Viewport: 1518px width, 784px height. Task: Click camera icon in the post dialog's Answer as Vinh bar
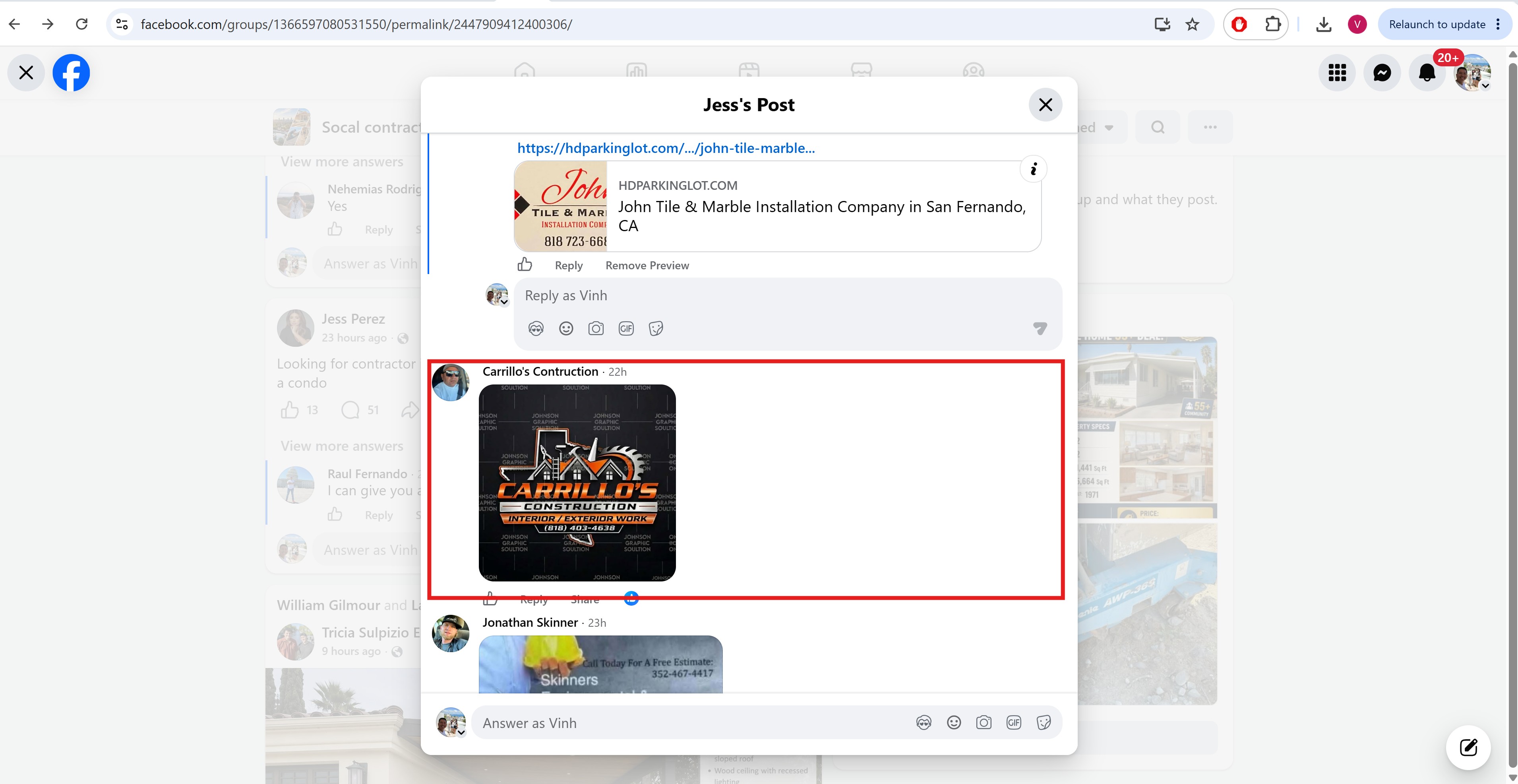pyautogui.click(x=984, y=723)
